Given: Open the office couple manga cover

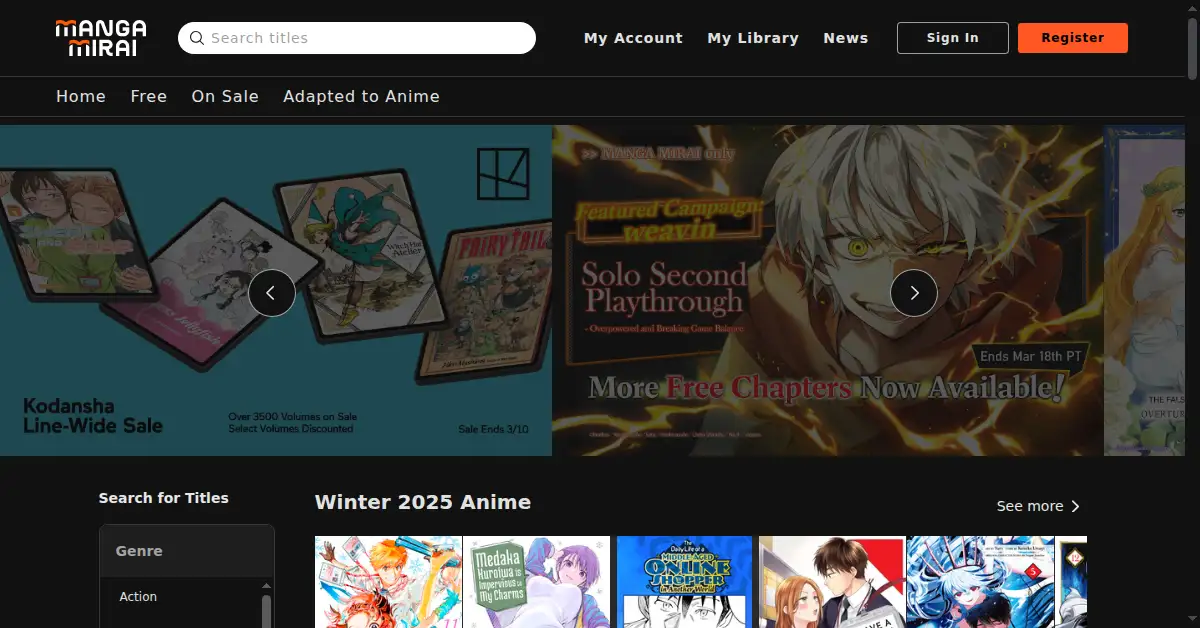Looking at the screenshot, I should click(x=832, y=582).
